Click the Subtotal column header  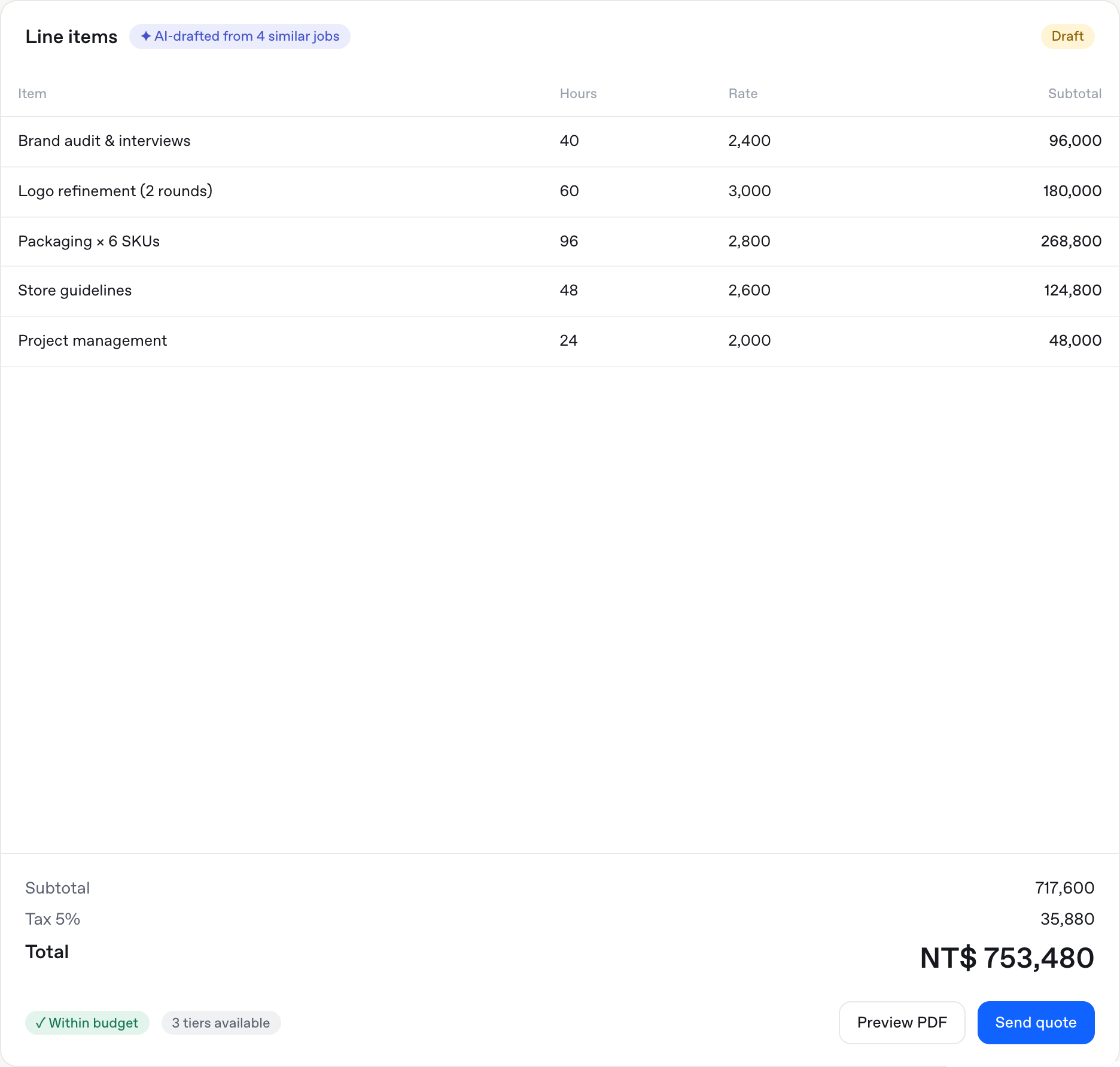click(x=1075, y=94)
